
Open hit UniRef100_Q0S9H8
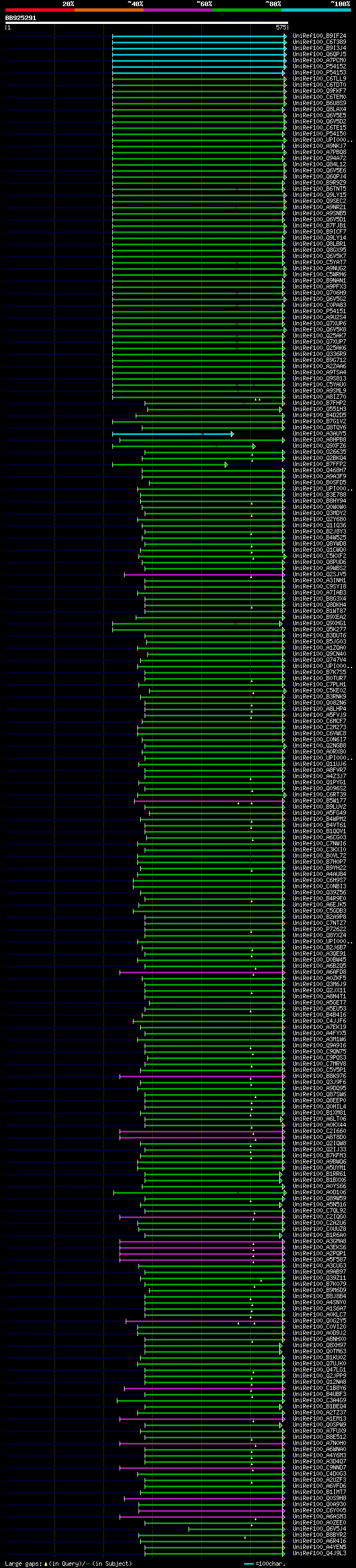(319, 1498)
